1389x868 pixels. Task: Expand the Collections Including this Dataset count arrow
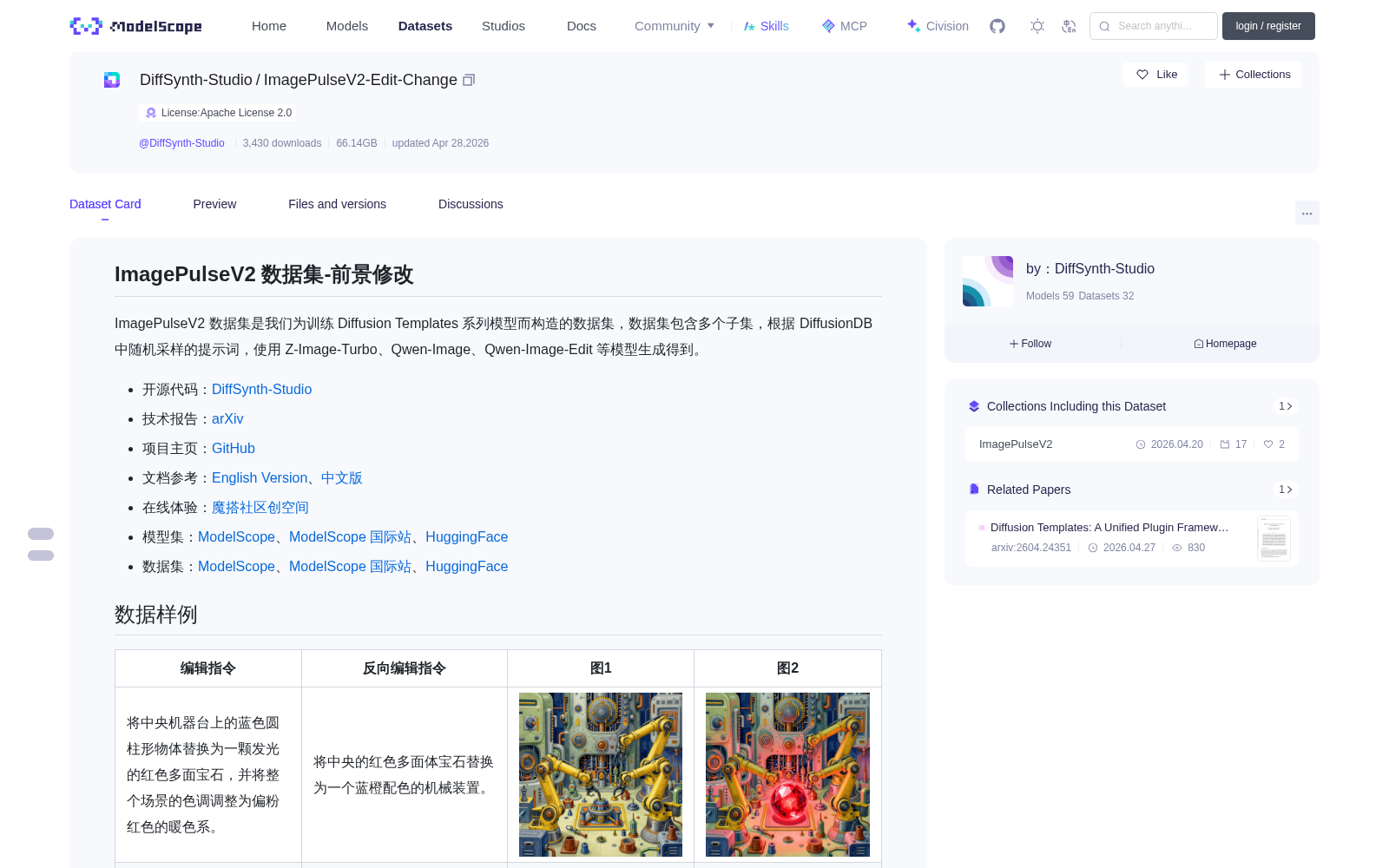tap(1286, 406)
